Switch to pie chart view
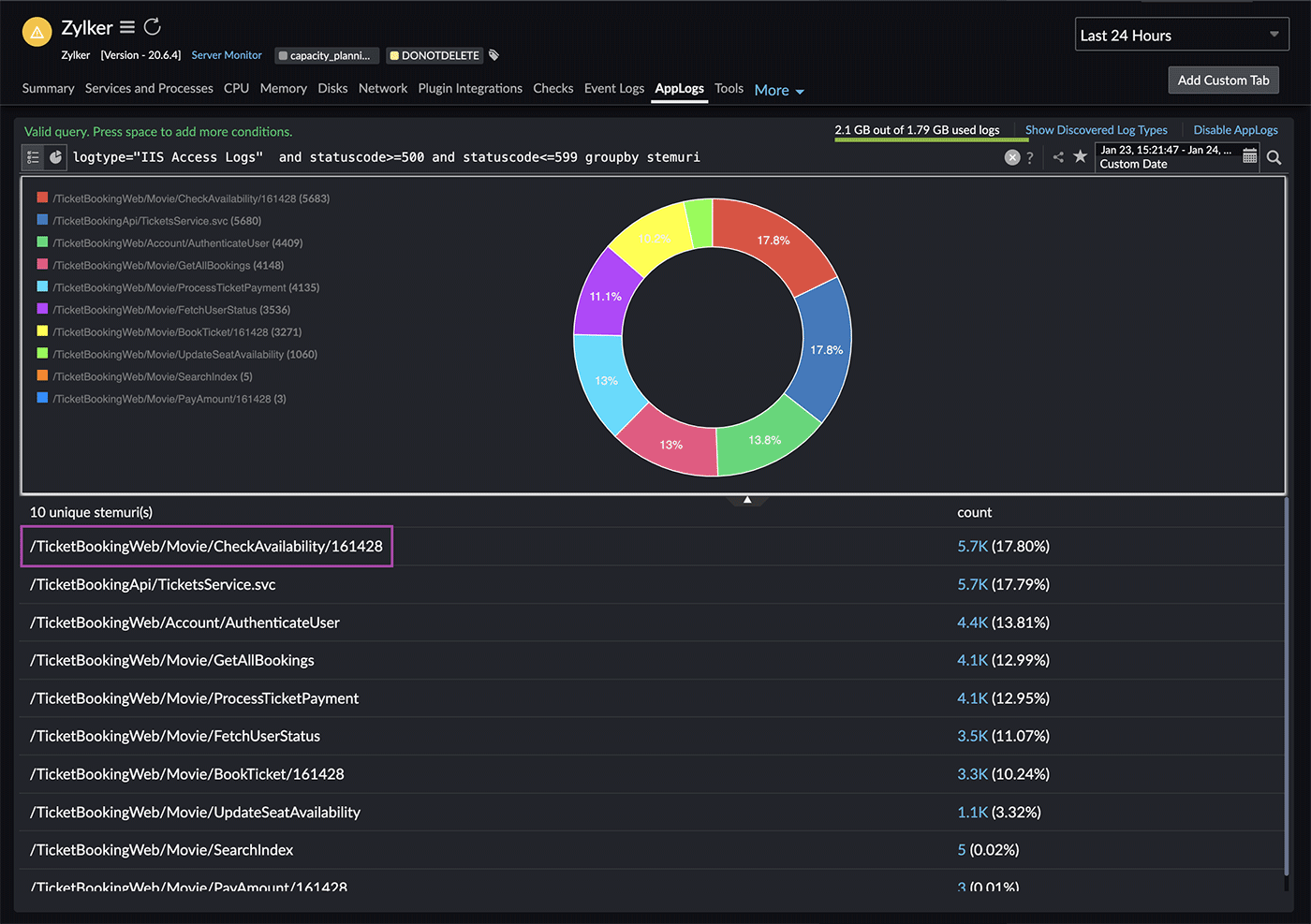1311x924 pixels. 55,157
